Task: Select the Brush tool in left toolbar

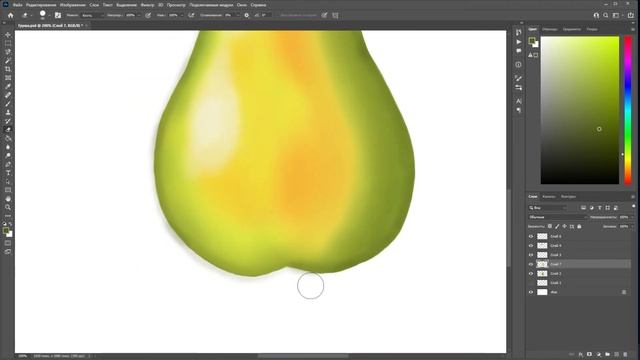Action: (8, 104)
